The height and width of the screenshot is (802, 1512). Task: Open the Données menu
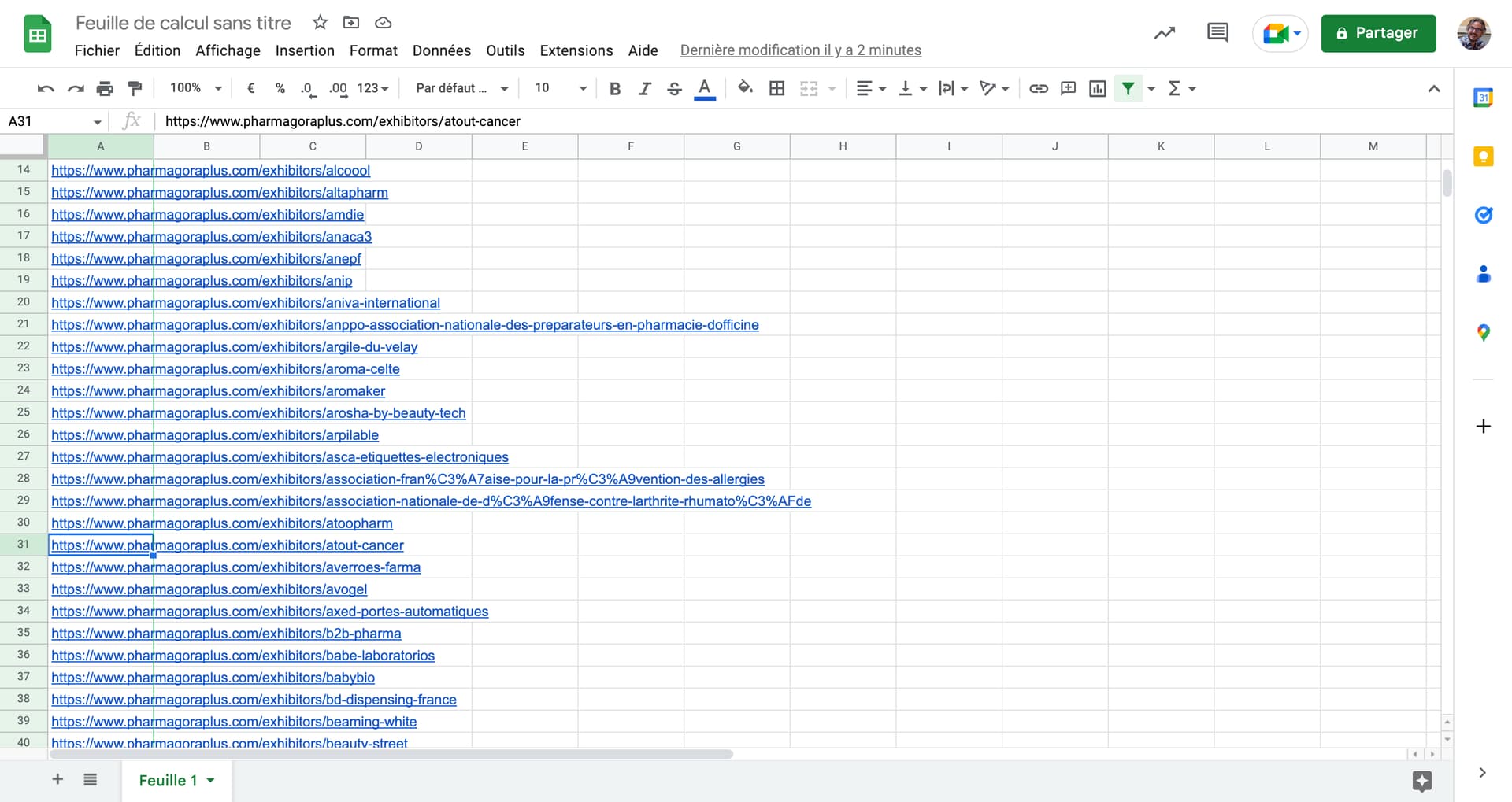[442, 50]
